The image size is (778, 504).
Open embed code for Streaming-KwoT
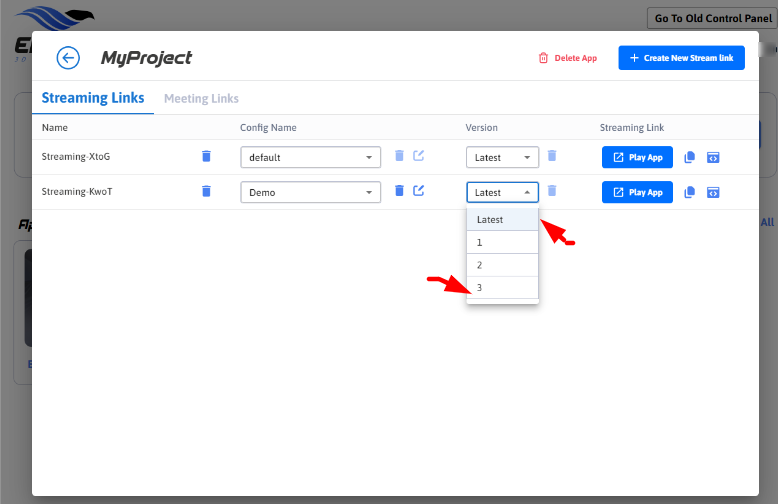(713, 192)
